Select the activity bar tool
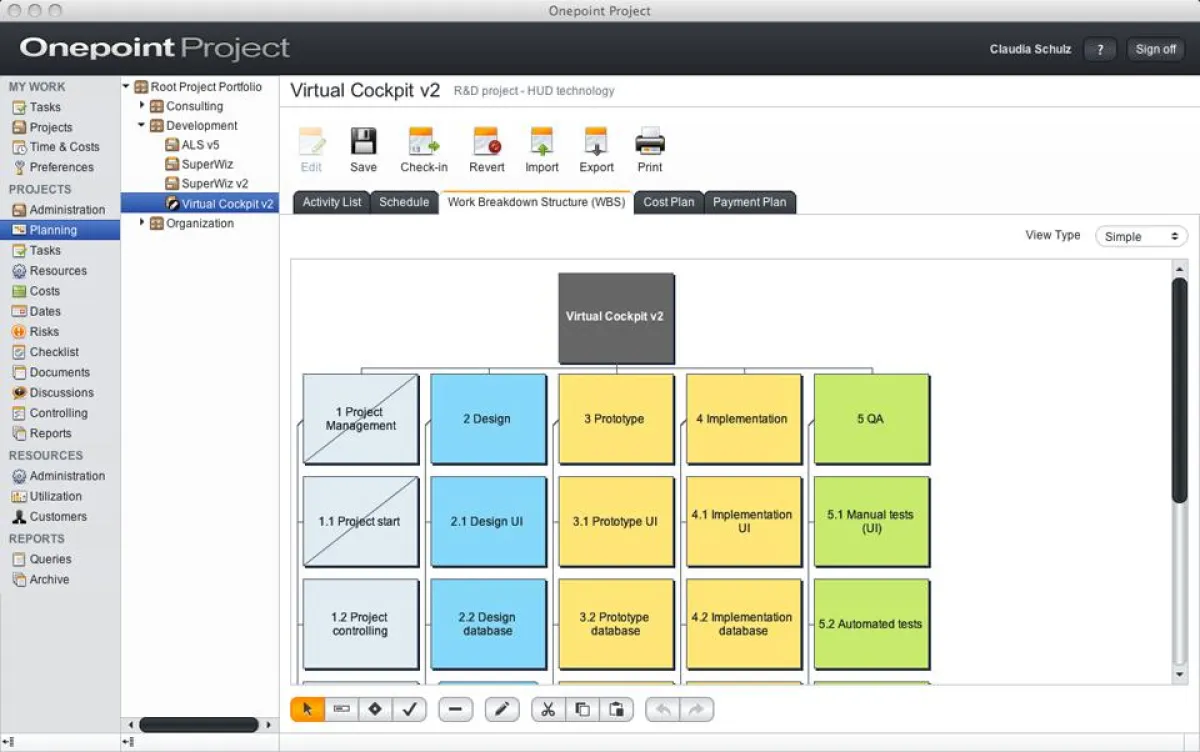Viewport: 1200px width, 752px height. [341, 709]
